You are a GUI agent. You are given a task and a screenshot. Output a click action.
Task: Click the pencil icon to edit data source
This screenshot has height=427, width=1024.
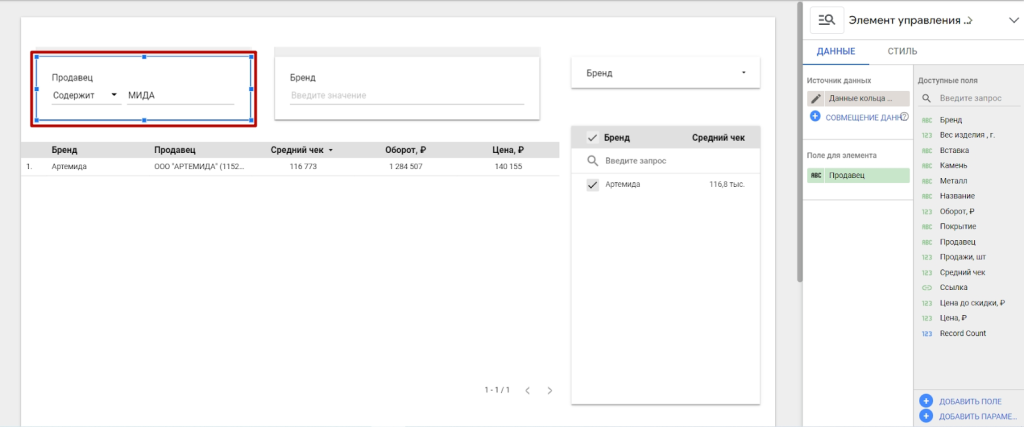pyautogui.click(x=816, y=99)
